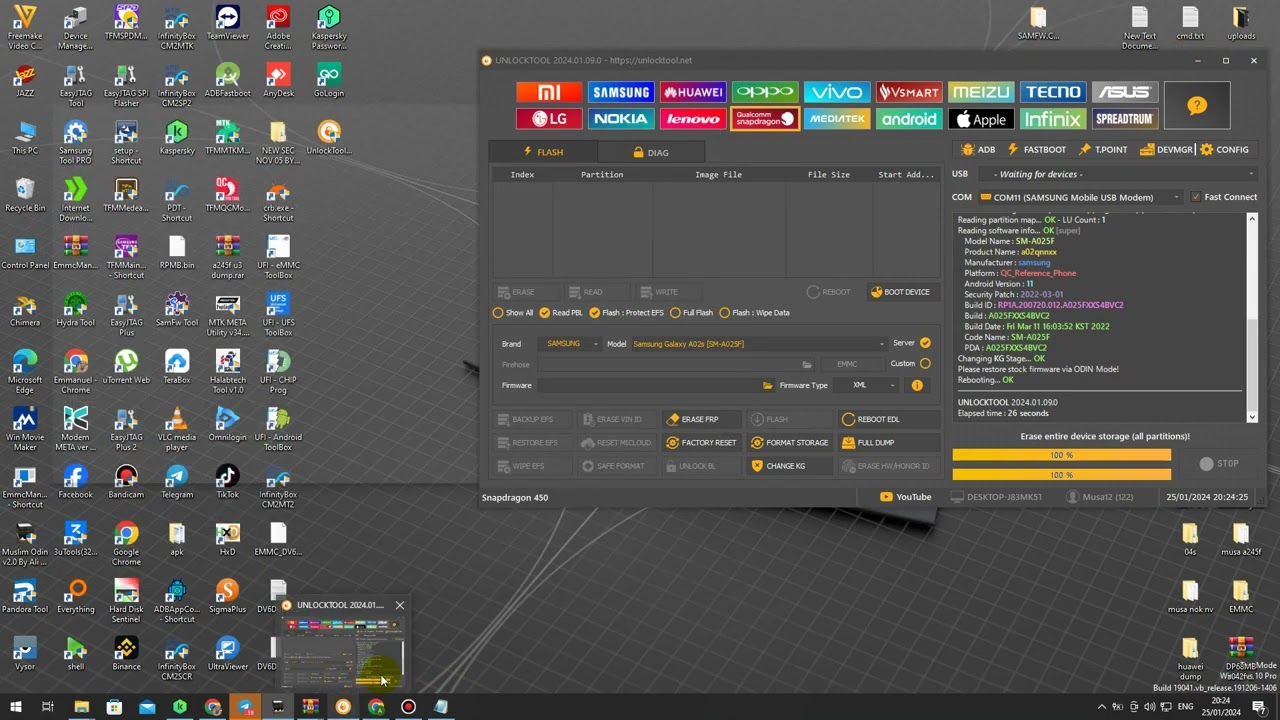Click the Windows Start button

tap(16, 707)
